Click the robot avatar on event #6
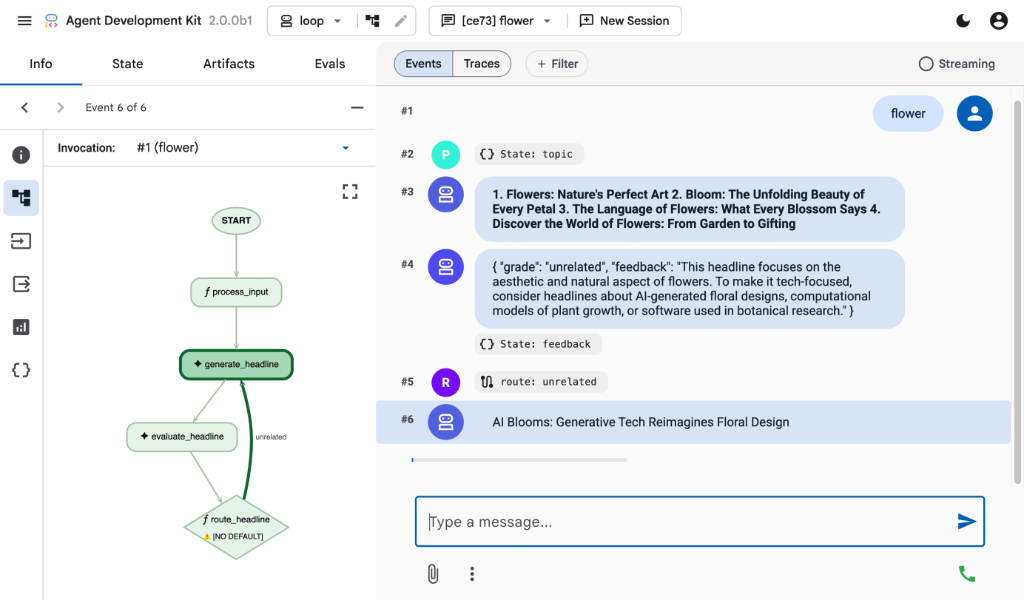 tap(445, 422)
